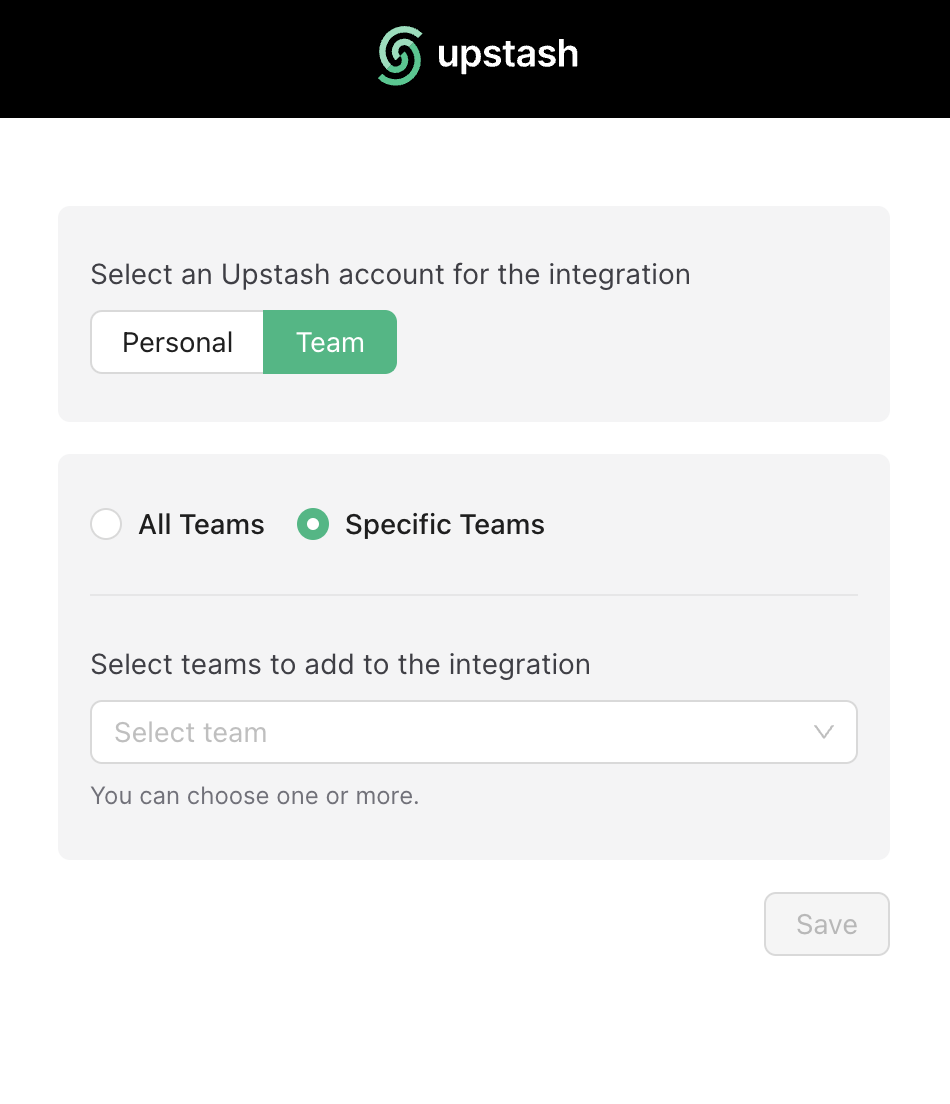The image size is (950, 1104).
Task: Click the 'You can choose one or more' hint
Action: (x=254, y=796)
